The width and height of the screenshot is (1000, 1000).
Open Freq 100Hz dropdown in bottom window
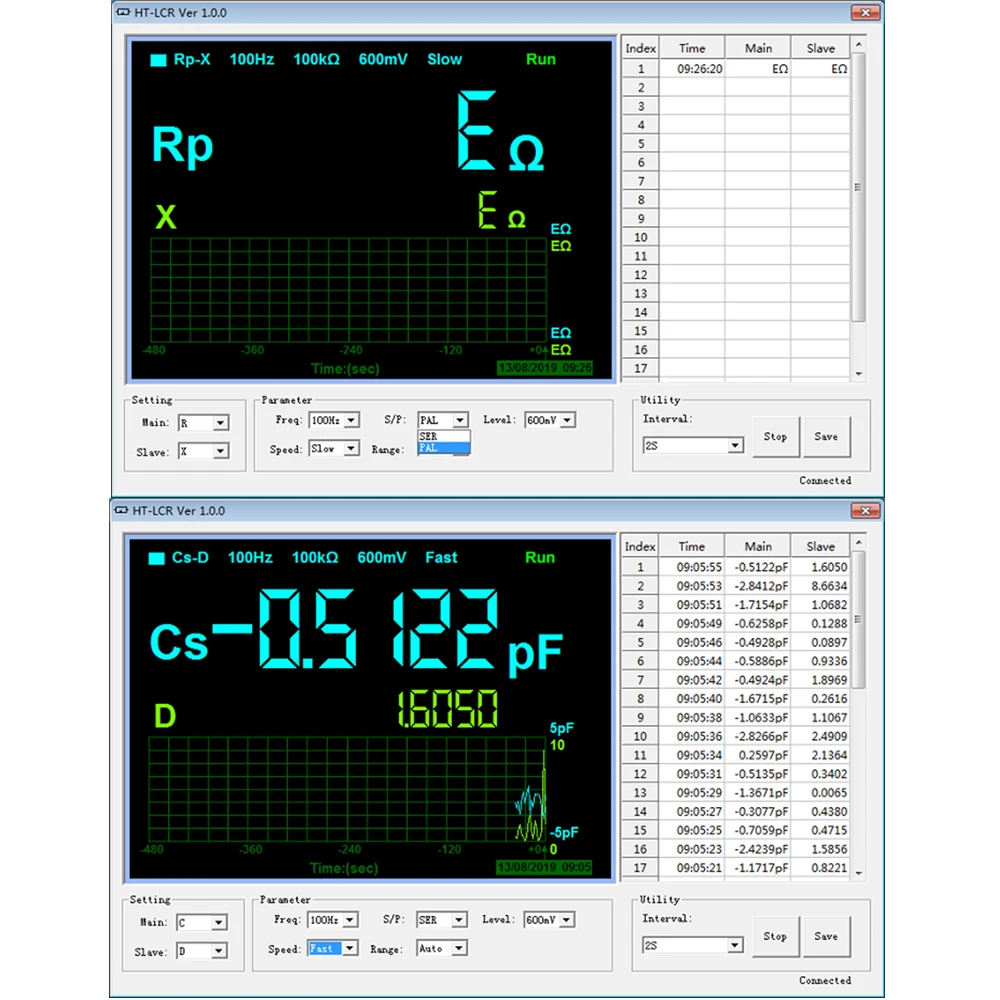(x=333, y=920)
